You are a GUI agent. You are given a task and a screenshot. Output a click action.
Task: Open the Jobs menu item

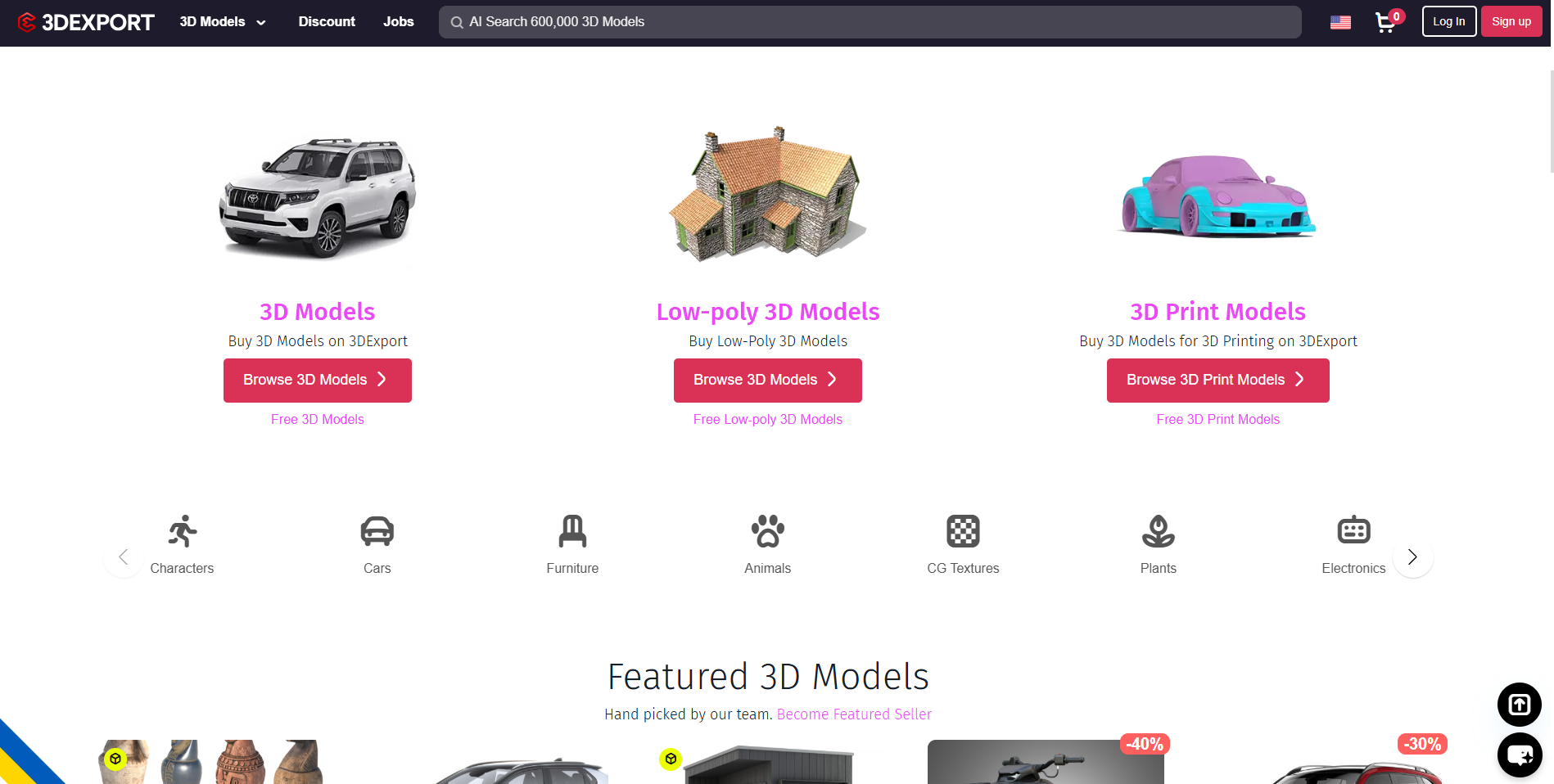(399, 22)
